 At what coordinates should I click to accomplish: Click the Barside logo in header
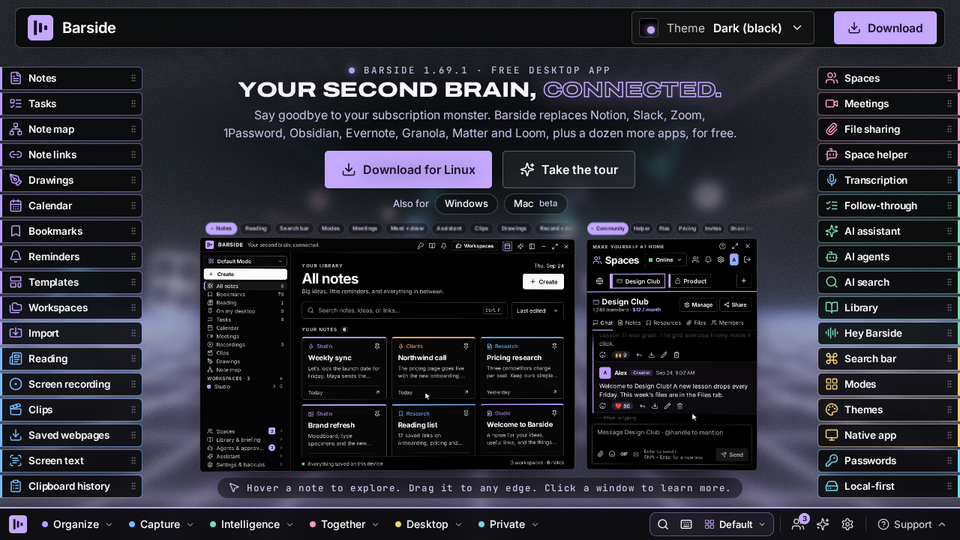(x=40, y=28)
